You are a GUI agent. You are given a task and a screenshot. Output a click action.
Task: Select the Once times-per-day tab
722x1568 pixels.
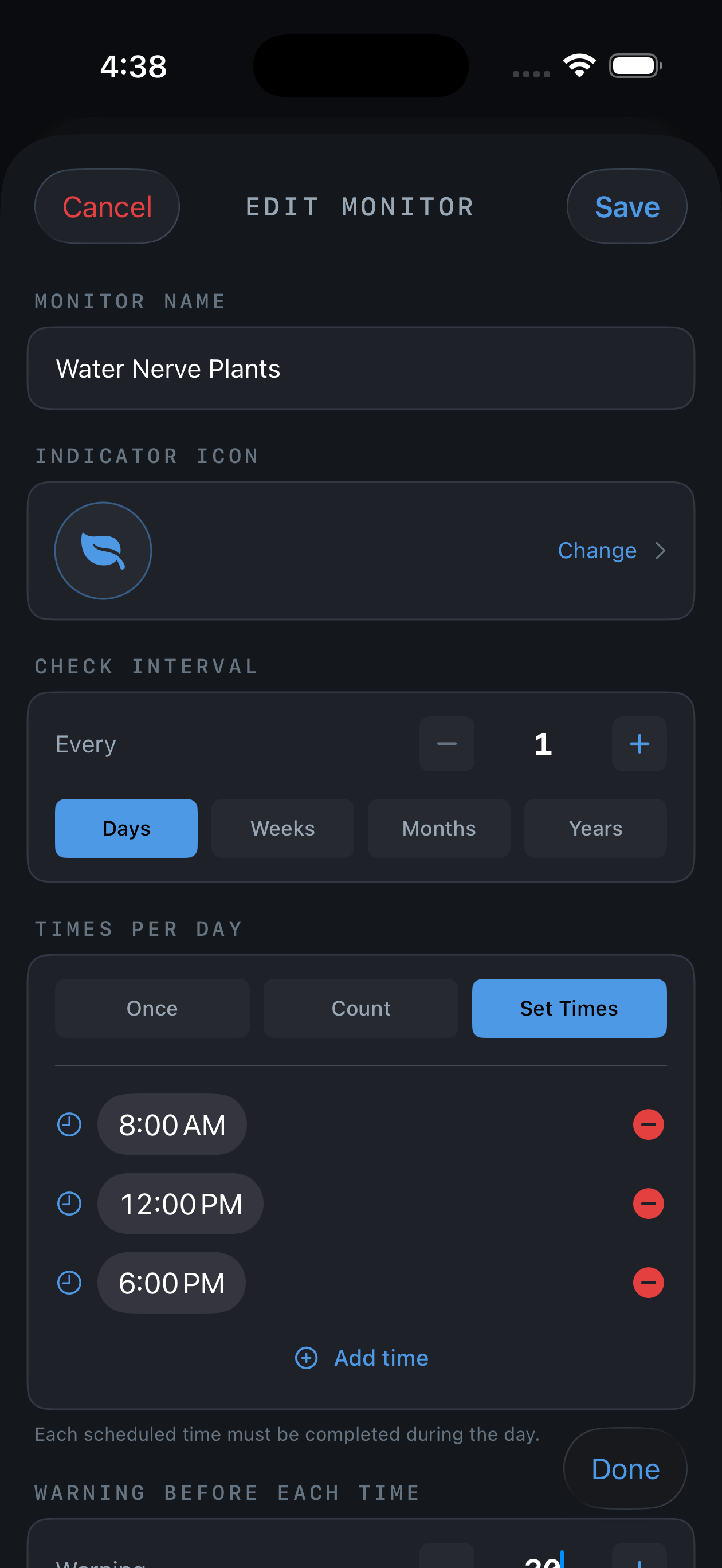pos(152,1008)
